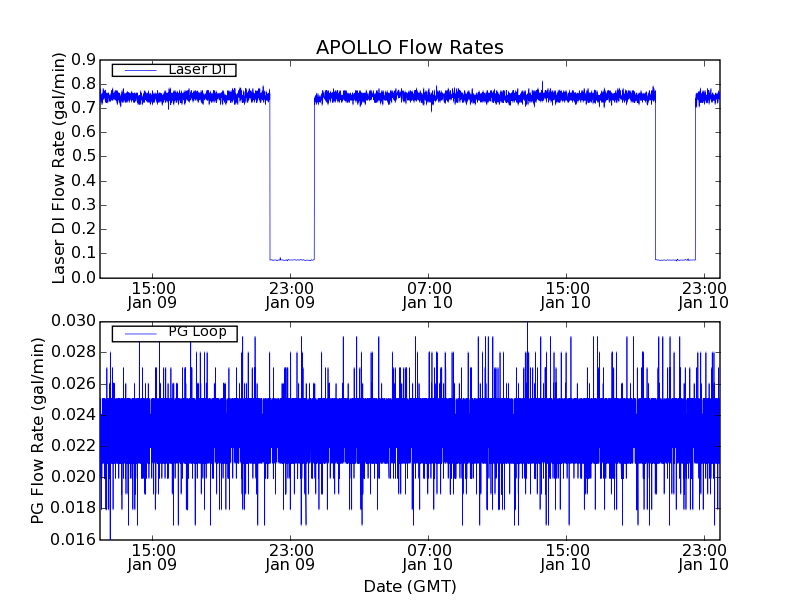Viewport: 800px width, 600px height.
Task: Select the 0.9 tick on Laser DI axis
Action: click(x=84, y=60)
